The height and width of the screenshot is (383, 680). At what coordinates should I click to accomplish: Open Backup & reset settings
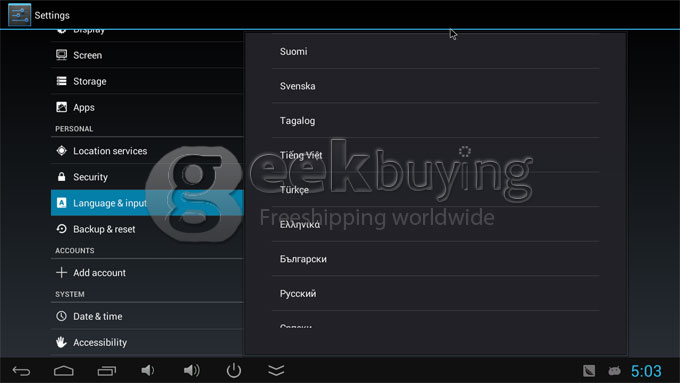147,229
